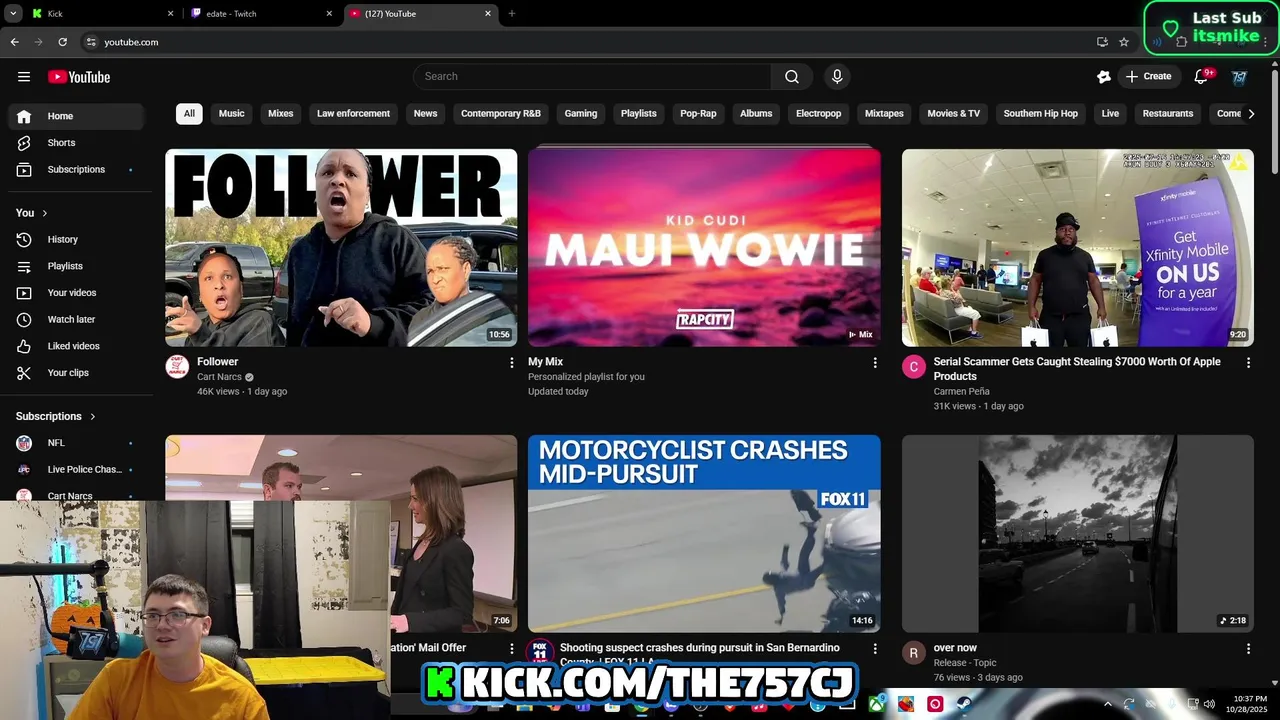
Task: Click the volume speaker tray icon
Action: pyautogui.click(x=1209, y=704)
